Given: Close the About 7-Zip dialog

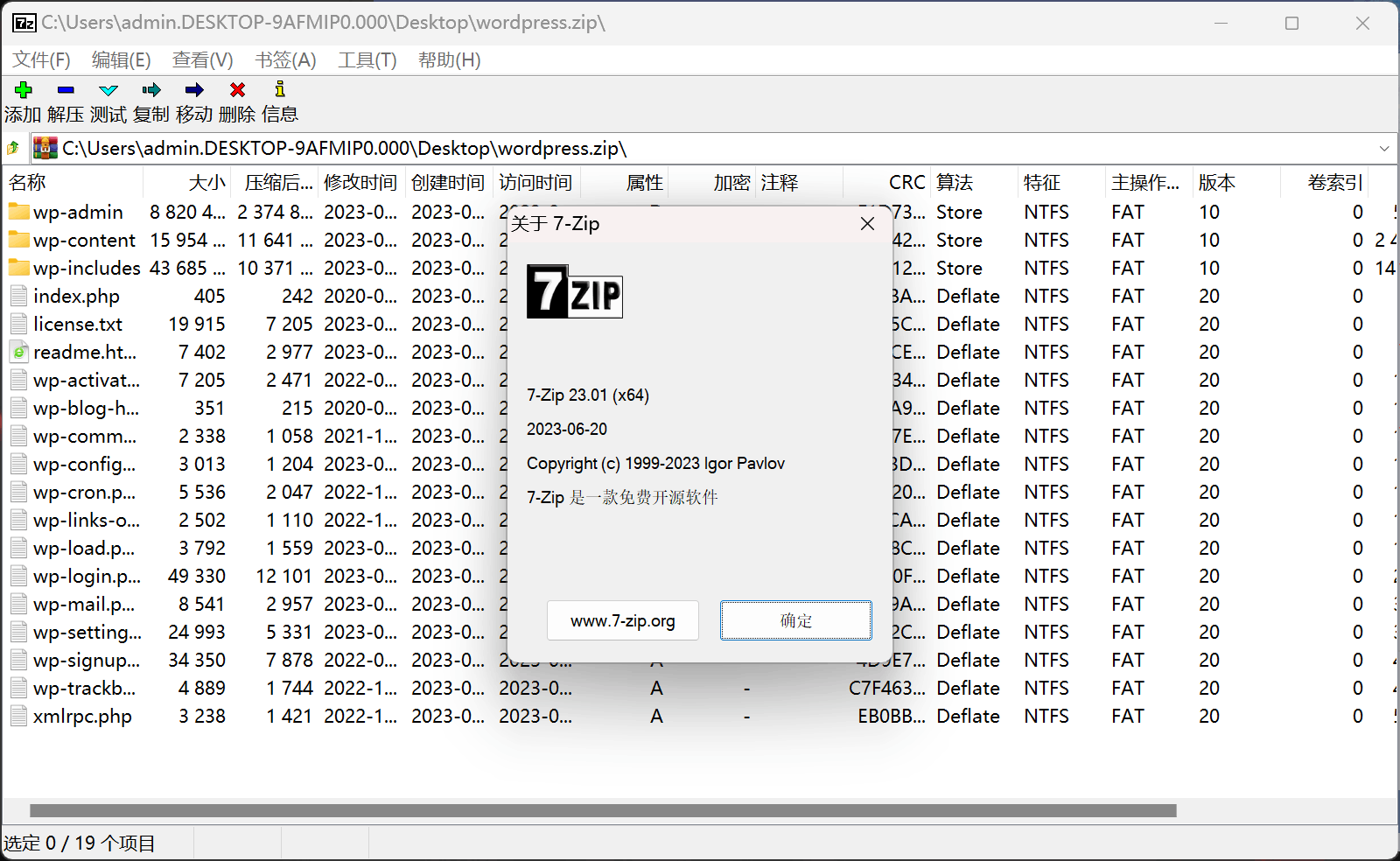Looking at the screenshot, I should [x=867, y=224].
